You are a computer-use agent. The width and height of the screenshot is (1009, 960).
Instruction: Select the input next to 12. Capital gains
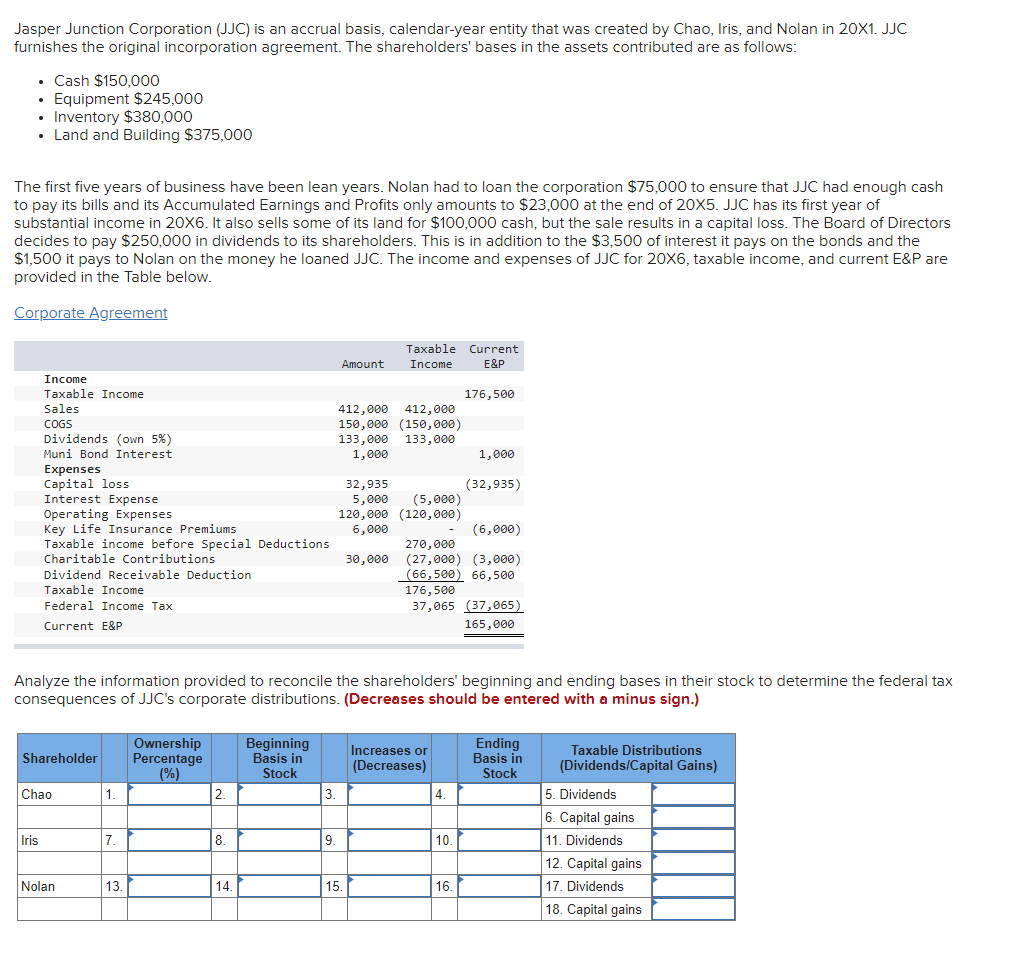coord(693,863)
